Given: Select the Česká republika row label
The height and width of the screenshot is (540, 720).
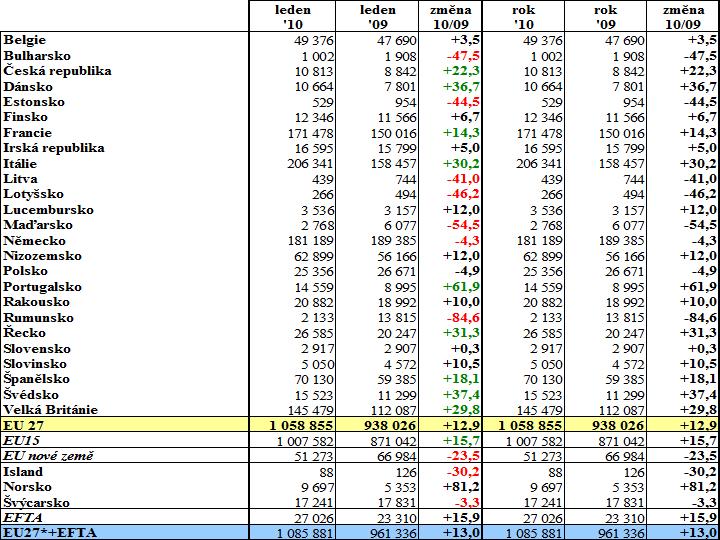Looking at the screenshot, I should (x=57, y=71).
